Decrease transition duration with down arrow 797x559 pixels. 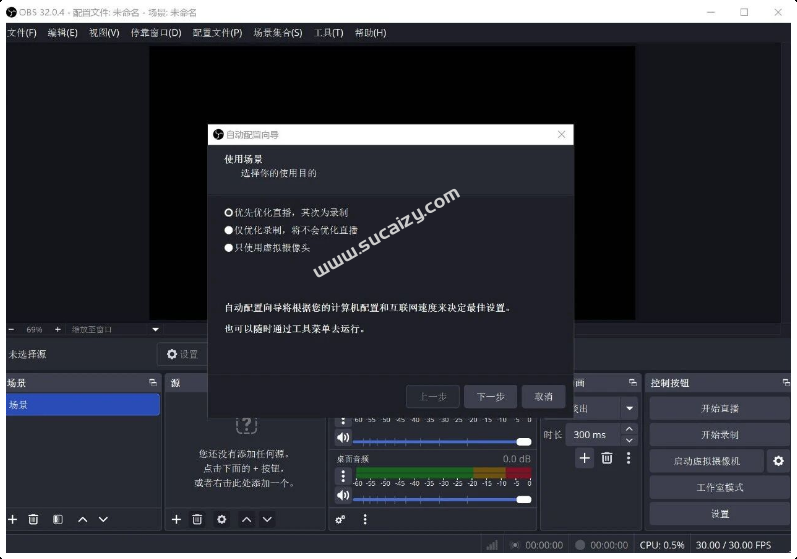click(x=629, y=440)
